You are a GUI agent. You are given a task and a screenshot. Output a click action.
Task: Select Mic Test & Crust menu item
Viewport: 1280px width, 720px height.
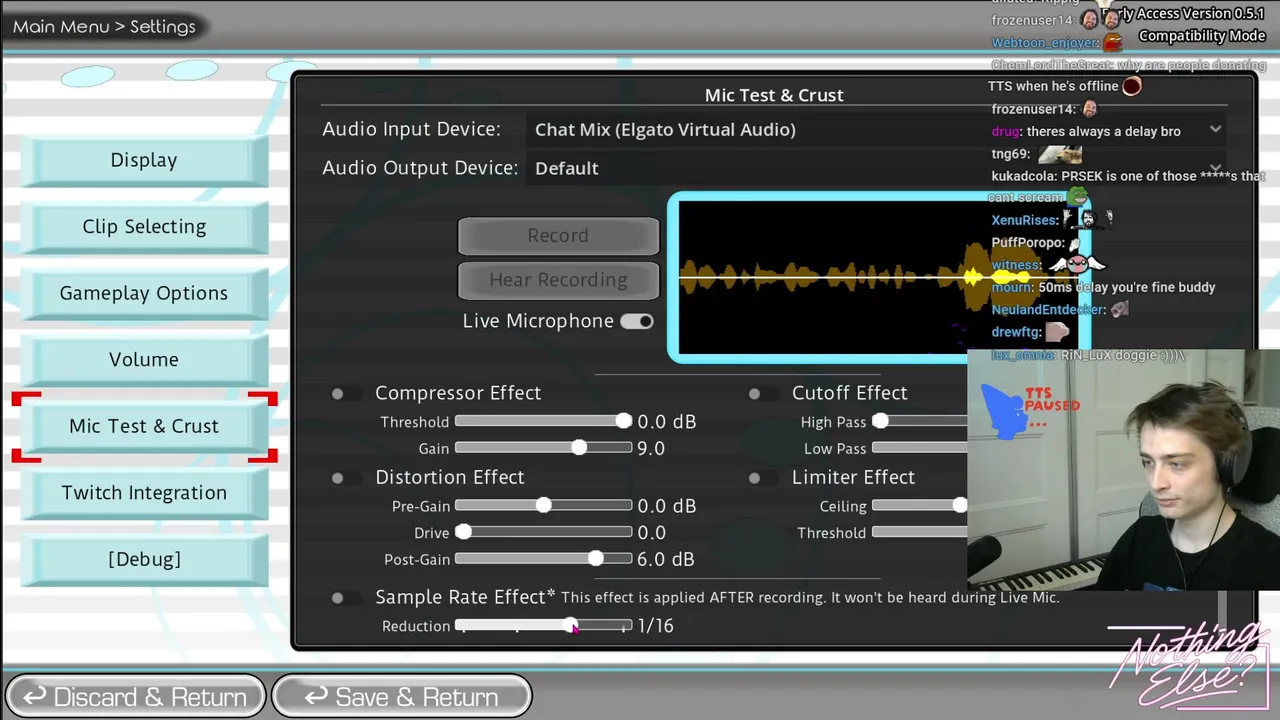(x=144, y=426)
